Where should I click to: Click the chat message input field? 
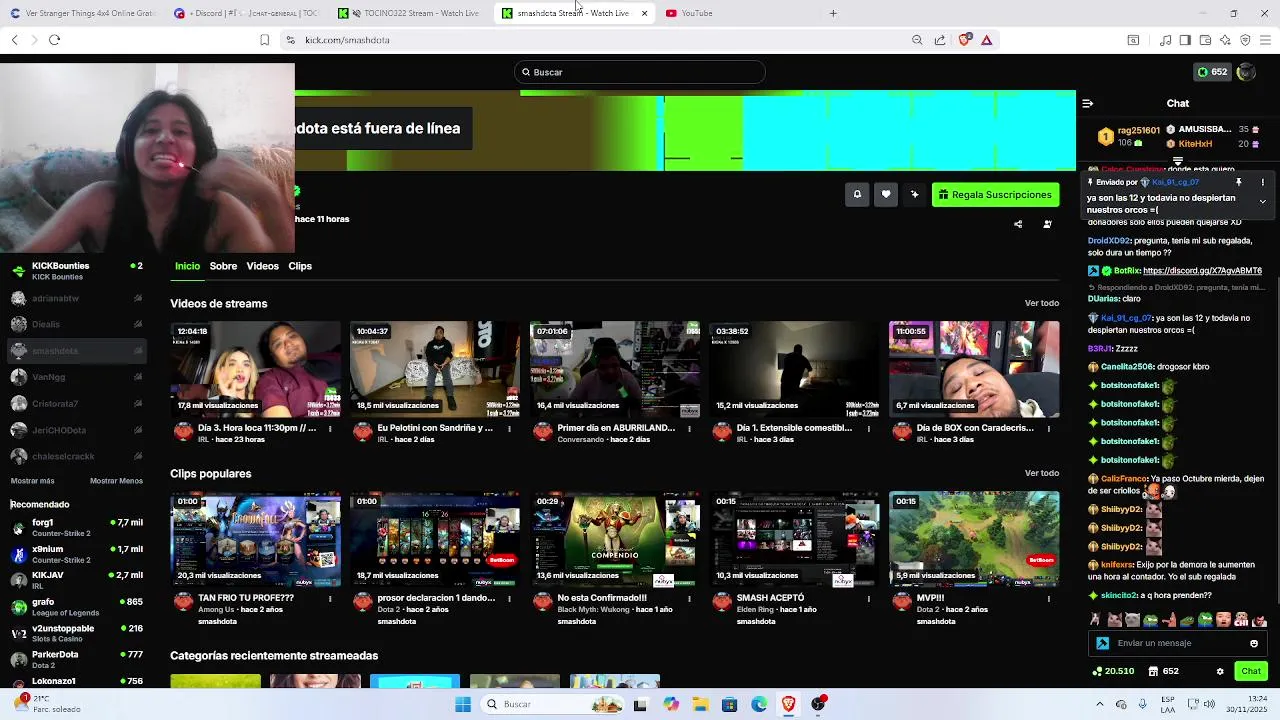pyautogui.click(x=1180, y=643)
